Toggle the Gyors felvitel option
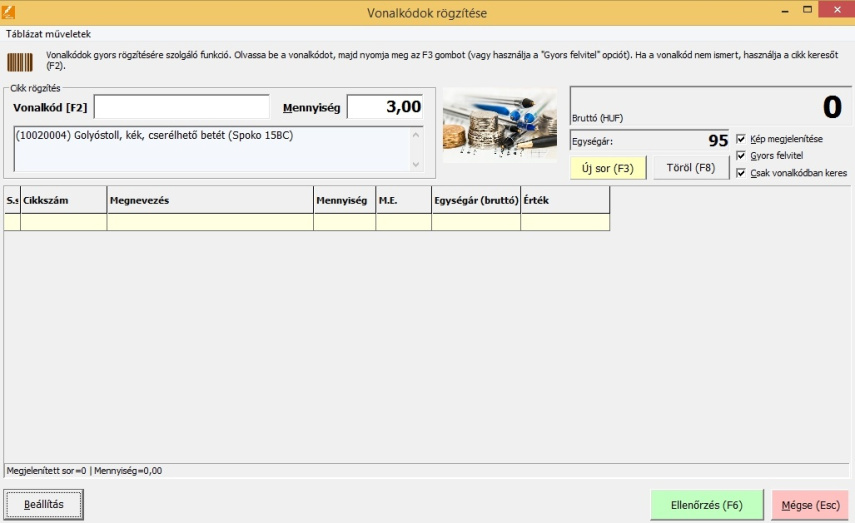This screenshot has height=523, width=855. click(x=741, y=156)
